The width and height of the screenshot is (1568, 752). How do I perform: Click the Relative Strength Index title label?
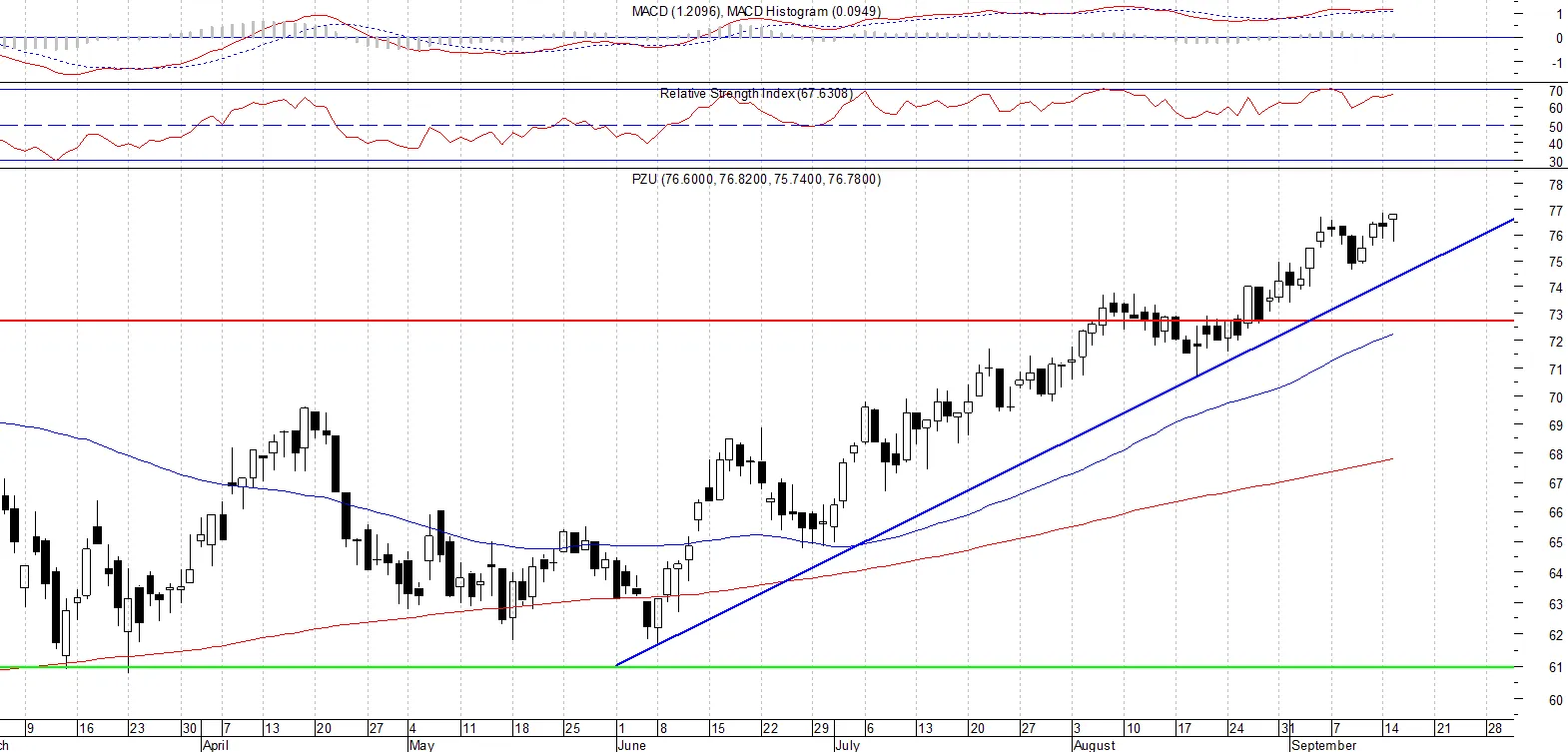[x=756, y=94]
